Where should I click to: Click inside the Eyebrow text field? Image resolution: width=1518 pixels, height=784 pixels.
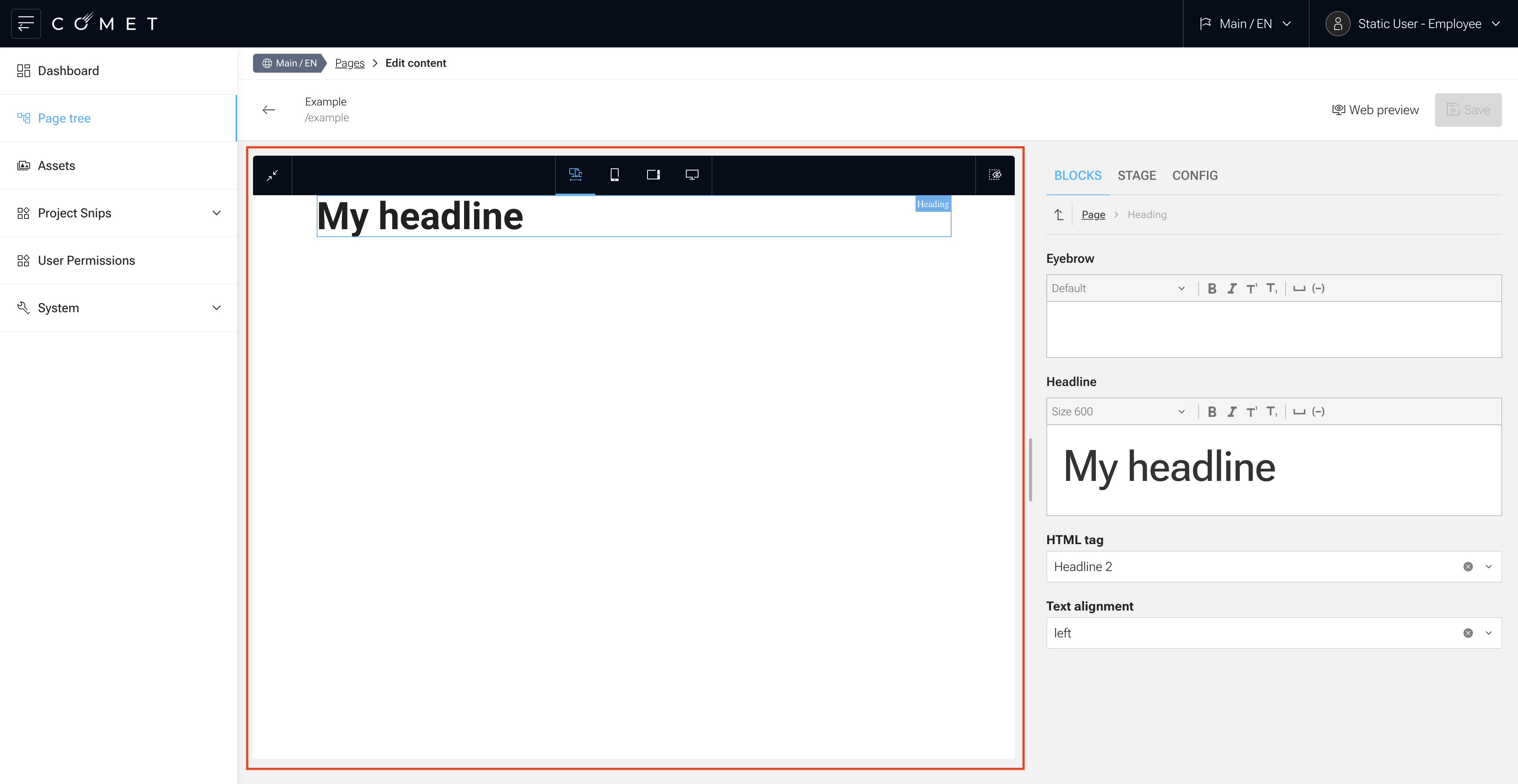pyautogui.click(x=1273, y=329)
